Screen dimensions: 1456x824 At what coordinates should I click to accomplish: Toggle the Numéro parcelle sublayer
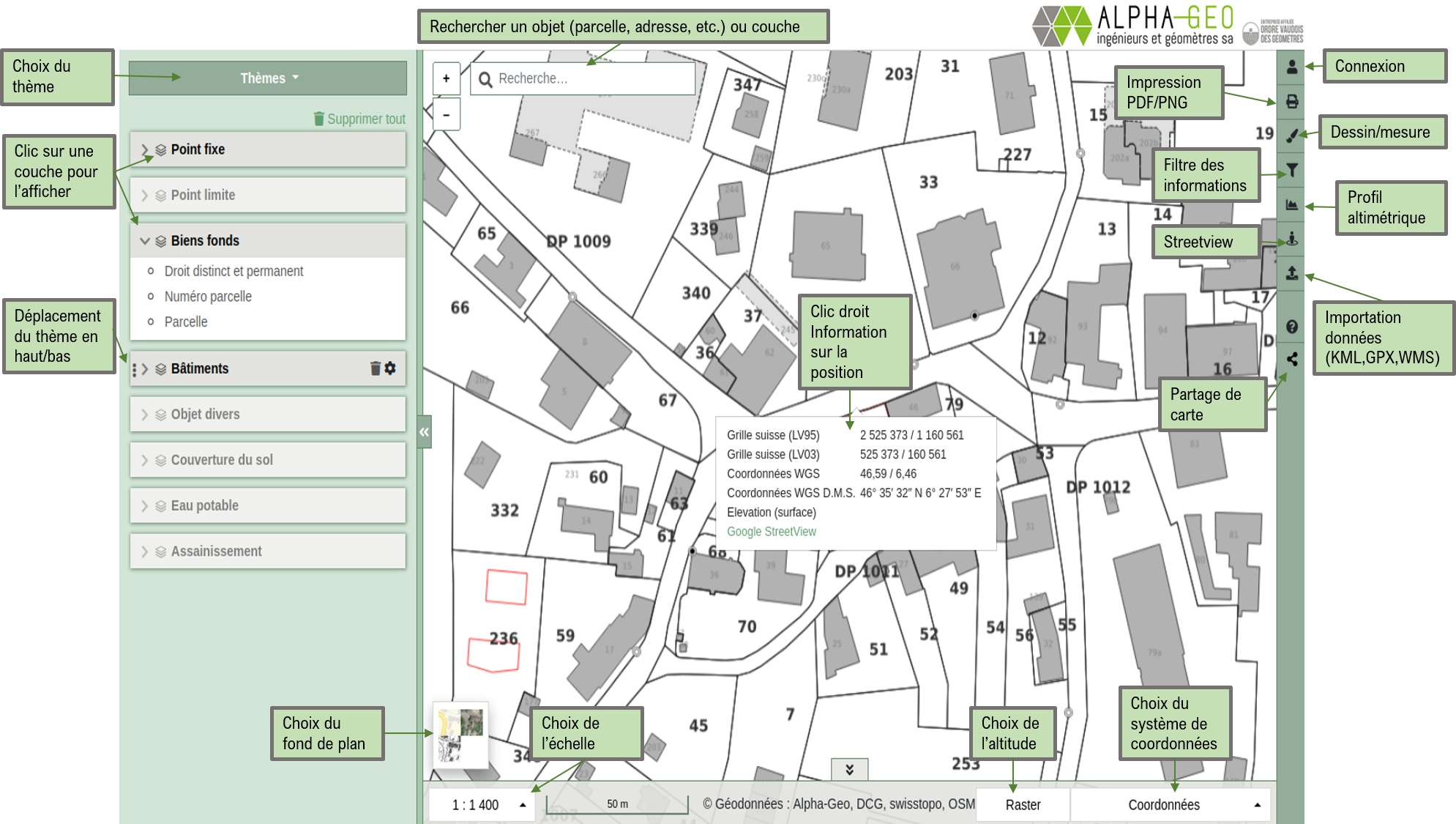[x=208, y=297]
